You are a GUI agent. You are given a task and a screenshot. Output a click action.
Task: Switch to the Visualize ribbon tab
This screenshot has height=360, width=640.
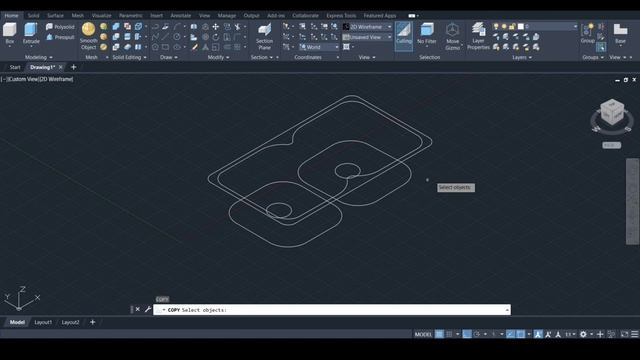click(x=101, y=16)
